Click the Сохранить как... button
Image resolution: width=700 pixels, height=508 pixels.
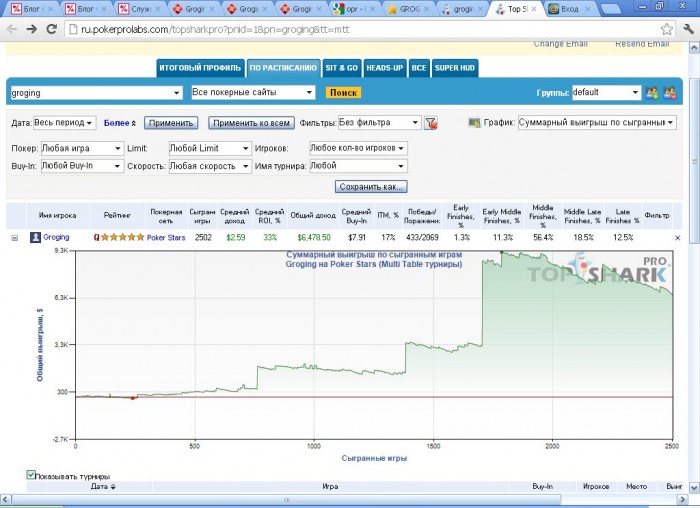[371, 187]
